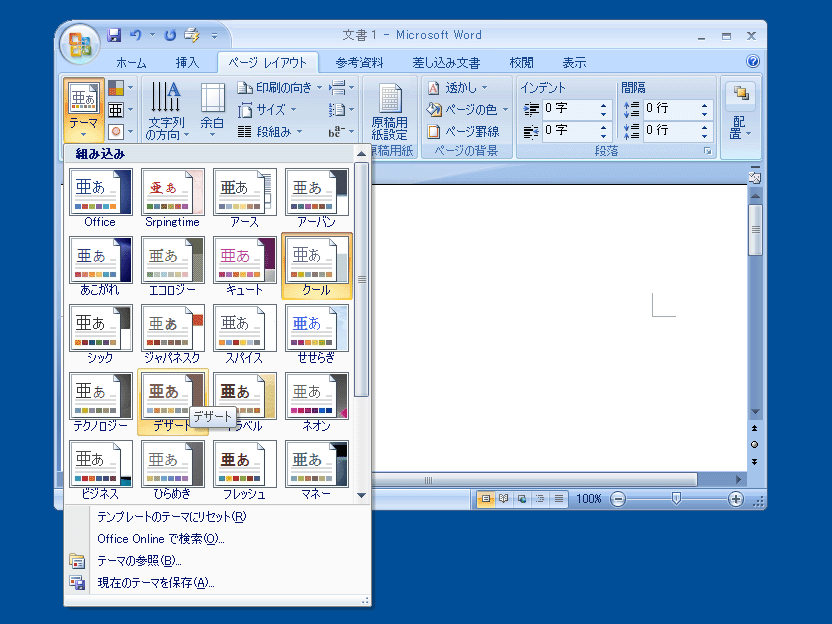The width and height of the screenshot is (832, 624).
Task: Switch to the 差し込み文書 tab
Action: (446, 63)
